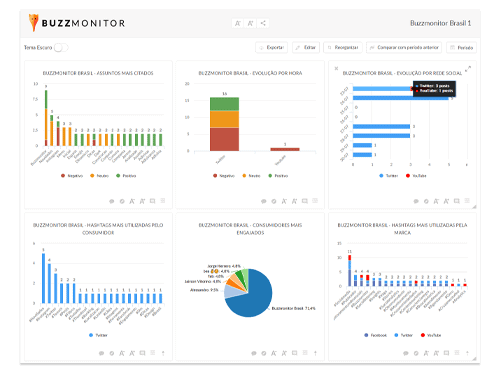Click comment icon on Consumidores Mais Engajados
This screenshot has height=377, width=500.
tap(254, 353)
